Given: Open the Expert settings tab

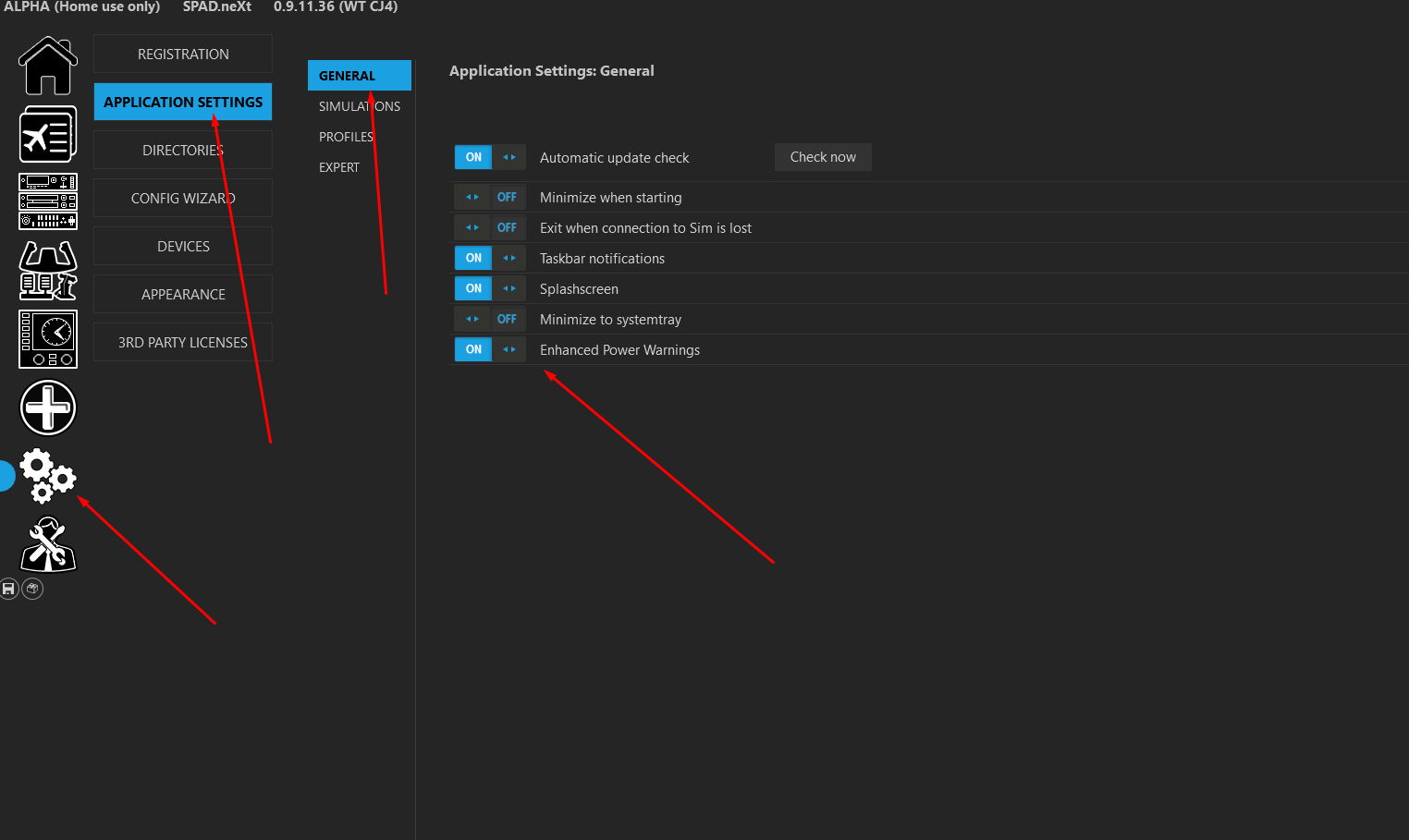Looking at the screenshot, I should coord(339,167).
